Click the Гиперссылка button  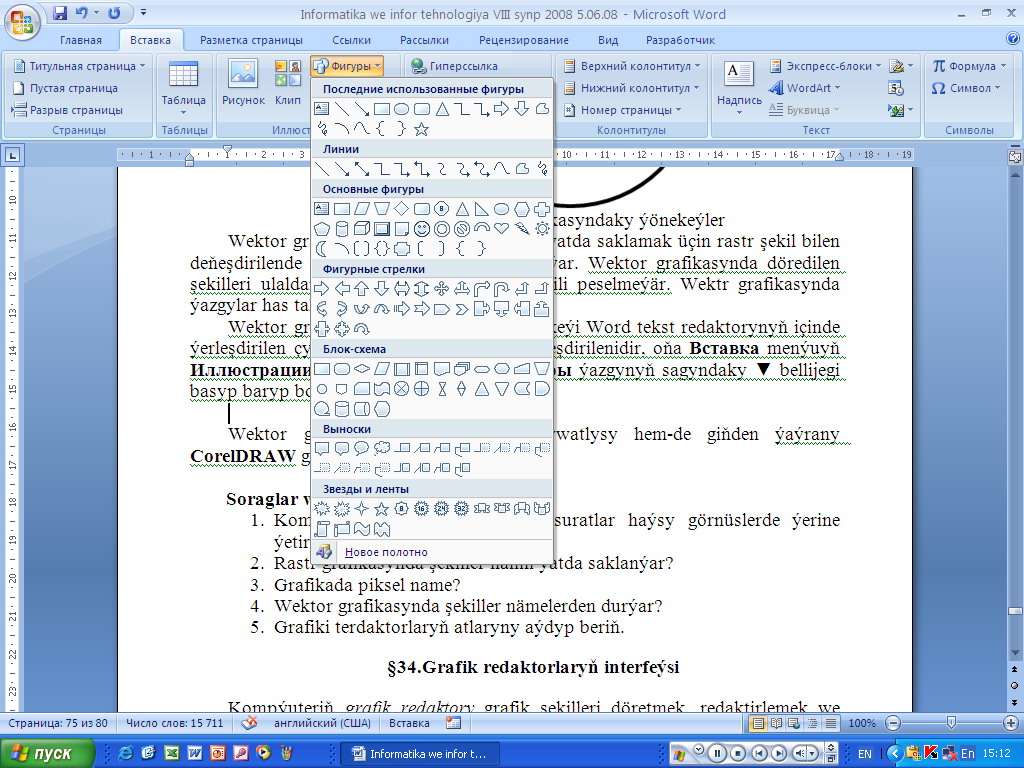tap(455, 66)
